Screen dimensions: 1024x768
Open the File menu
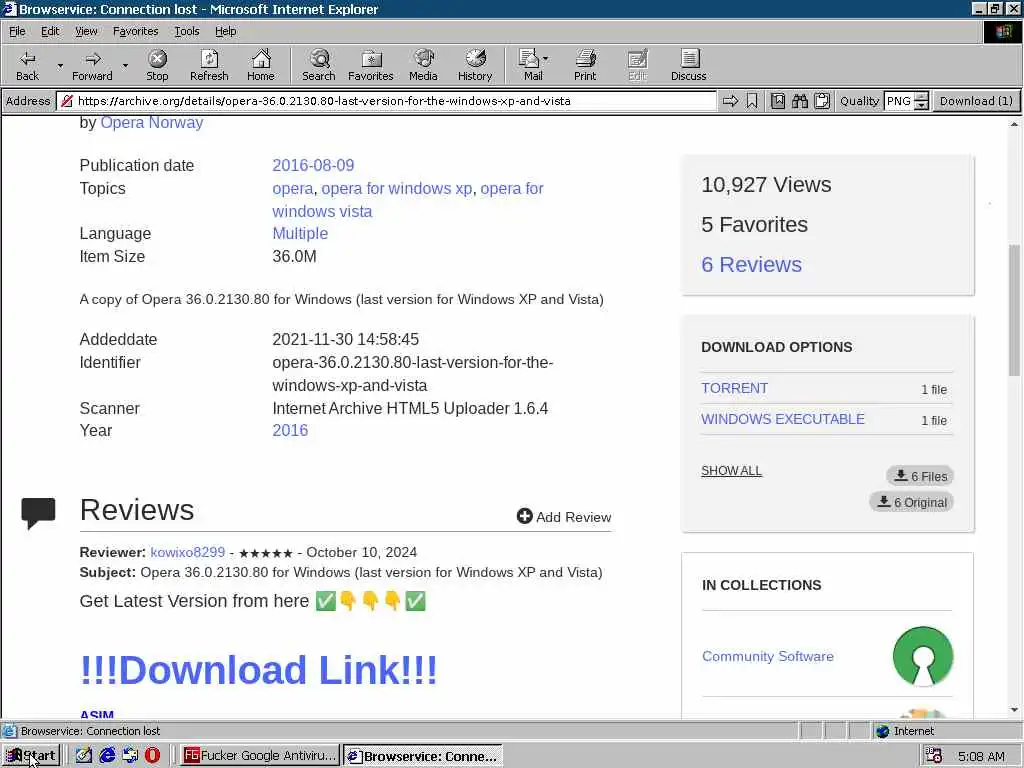[17, 31]
